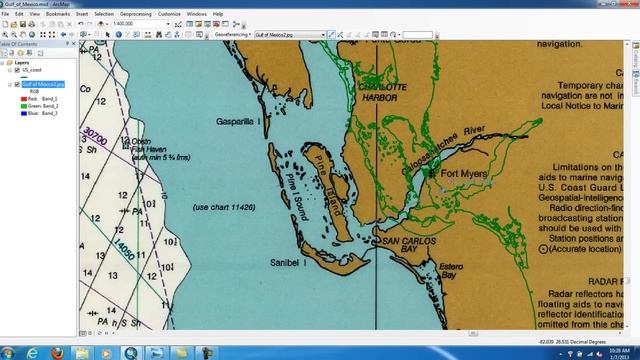Open the Customize menu
The width and height of the screenshot is (640, 360).
coord(169,14)
